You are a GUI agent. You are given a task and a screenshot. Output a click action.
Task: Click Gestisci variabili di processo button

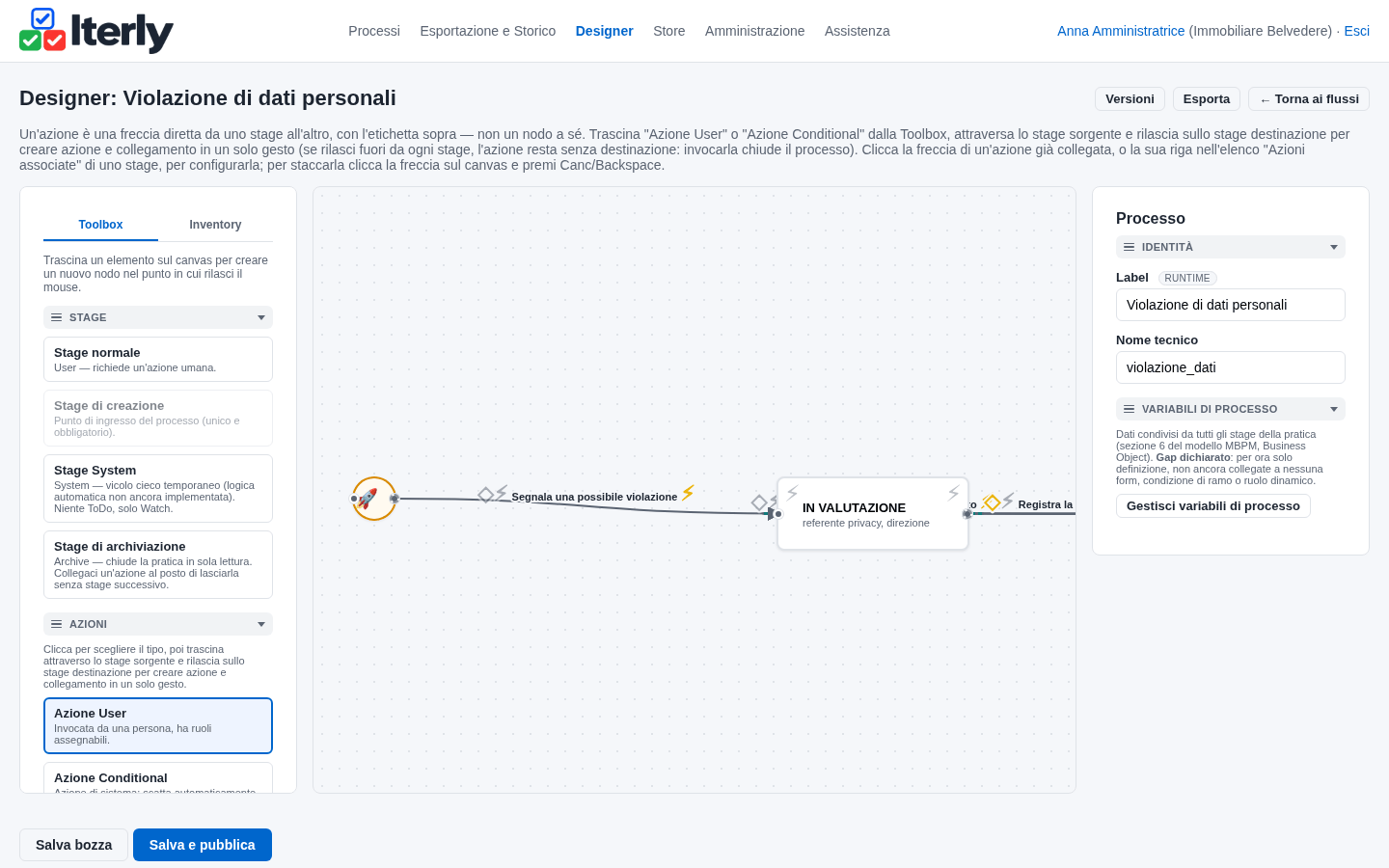coord(1213,506)
